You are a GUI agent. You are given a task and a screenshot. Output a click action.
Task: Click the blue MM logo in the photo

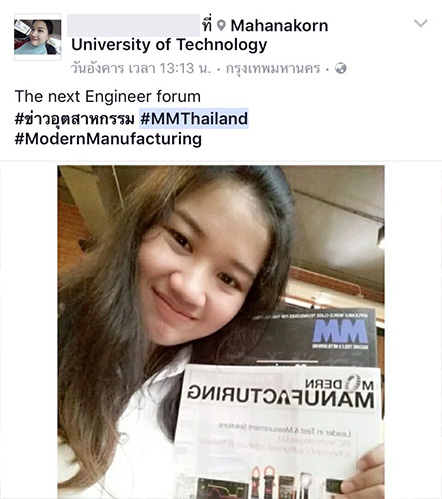pos(341,331)
